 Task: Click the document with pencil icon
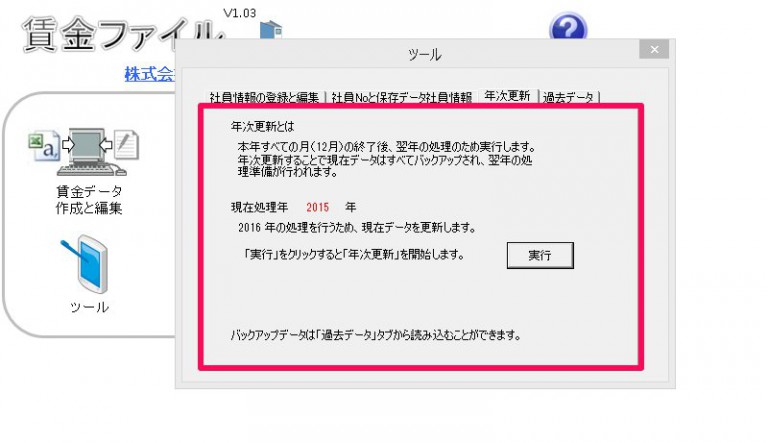[x=126, y=144]
